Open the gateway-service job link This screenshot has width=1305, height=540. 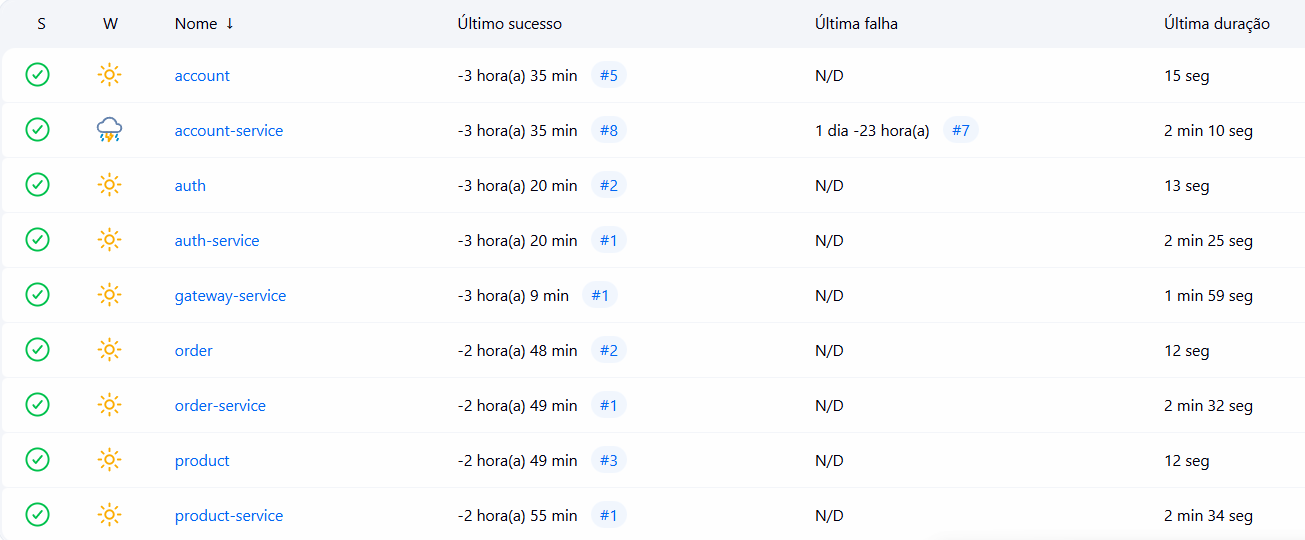(230, 296)
